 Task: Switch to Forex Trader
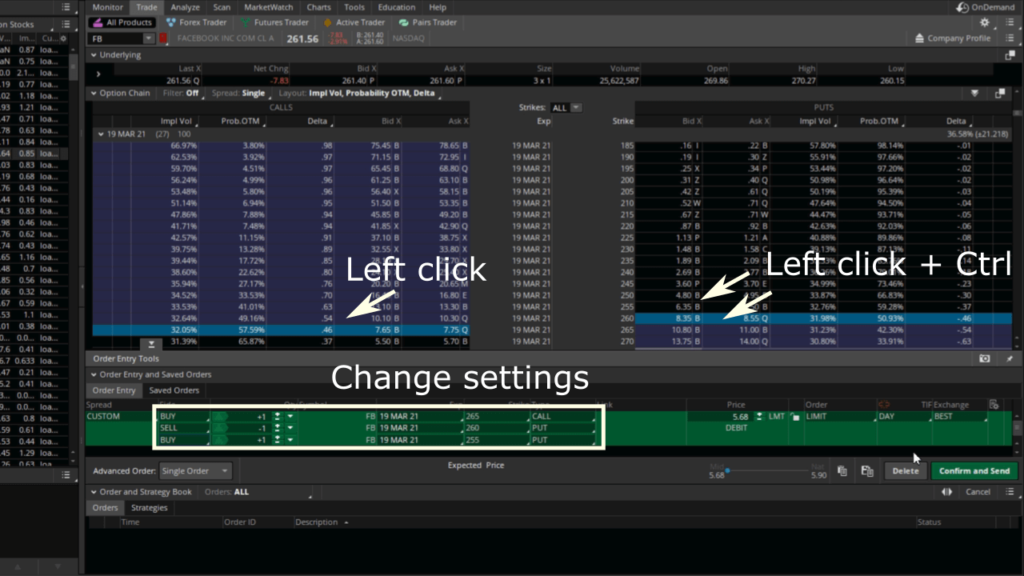click(197, 22)
